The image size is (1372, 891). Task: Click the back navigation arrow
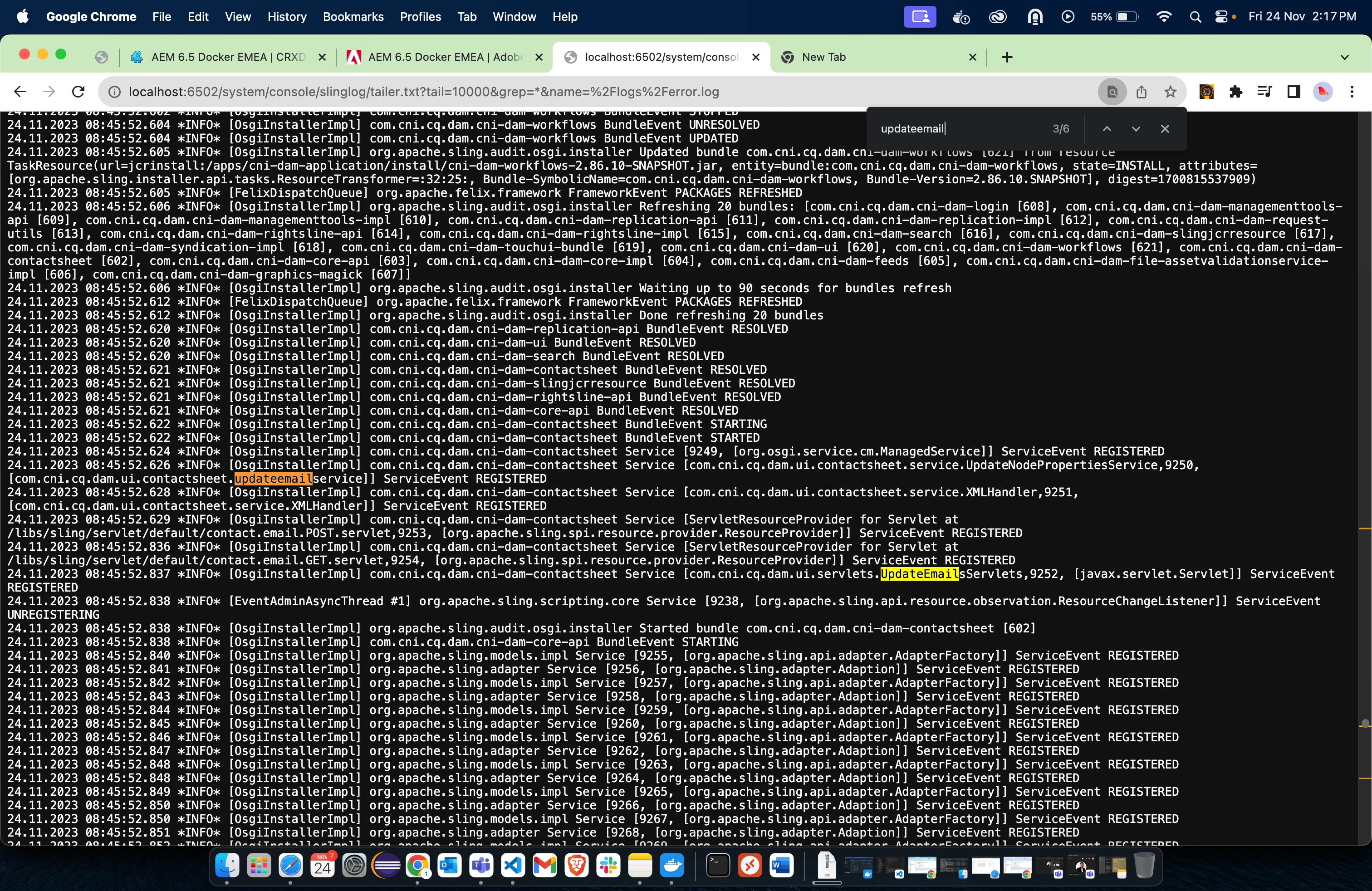click(x=20, y=92)
